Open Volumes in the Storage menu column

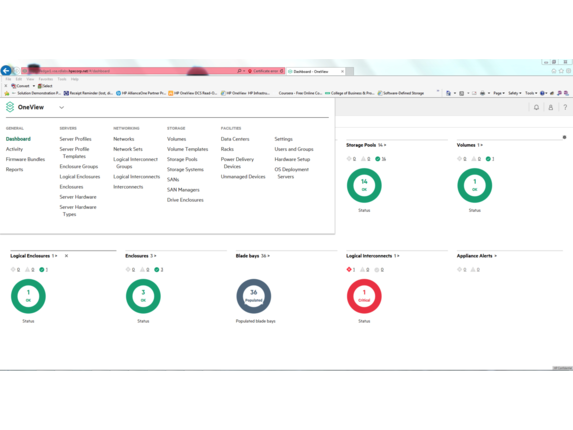tap(177, 139)
